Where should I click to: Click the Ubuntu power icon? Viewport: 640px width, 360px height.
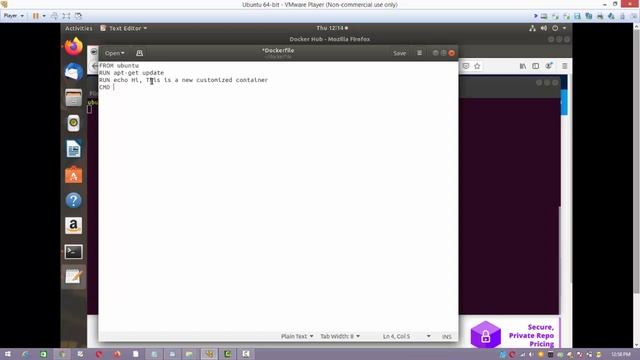[x=555, y=28]
